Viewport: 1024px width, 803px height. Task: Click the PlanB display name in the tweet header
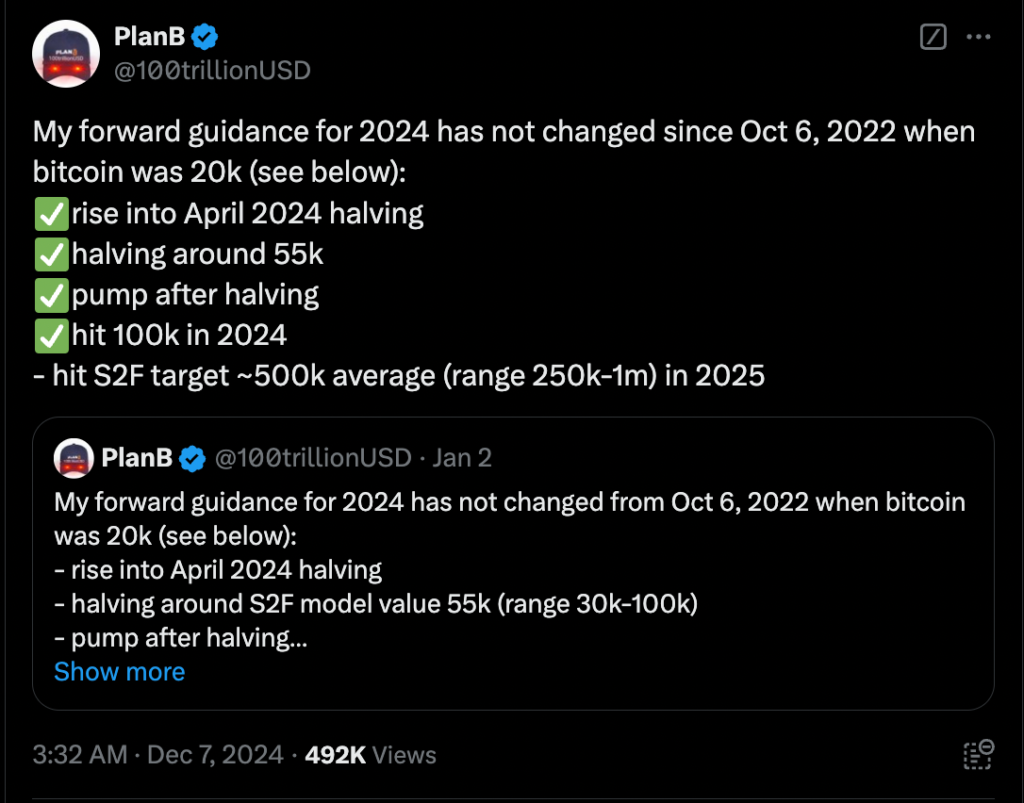click(150, 38)
